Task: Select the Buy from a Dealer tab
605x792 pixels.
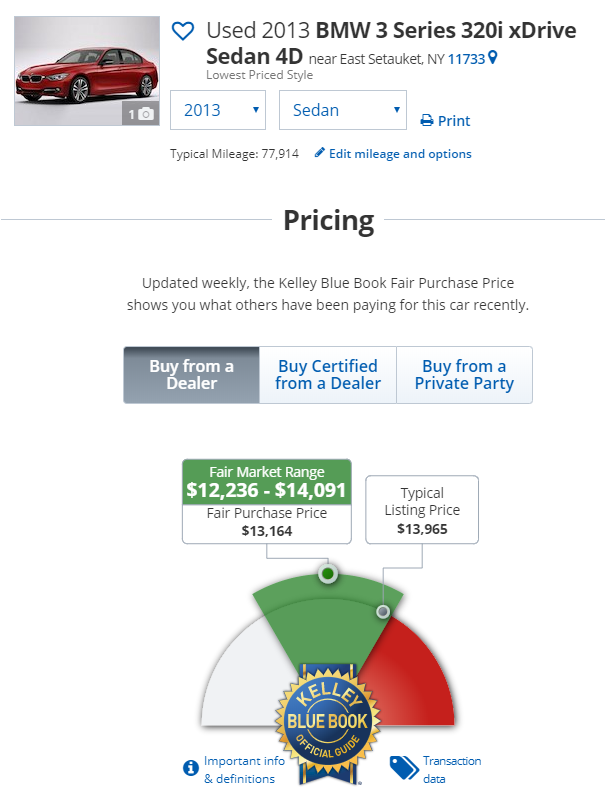Action: click(191, 375)
